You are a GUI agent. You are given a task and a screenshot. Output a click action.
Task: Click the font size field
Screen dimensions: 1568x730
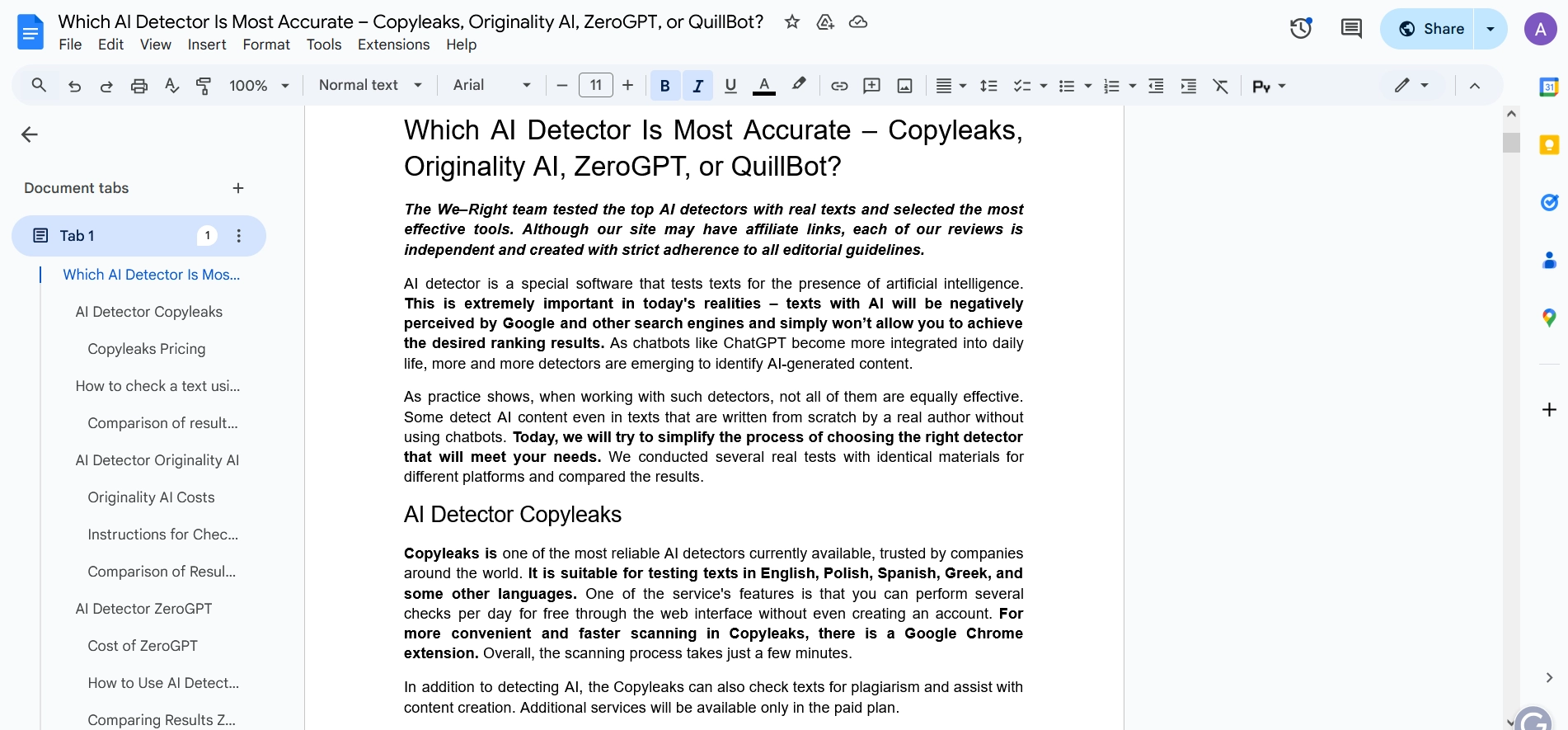pyautogui.click(x=596, y=85)
